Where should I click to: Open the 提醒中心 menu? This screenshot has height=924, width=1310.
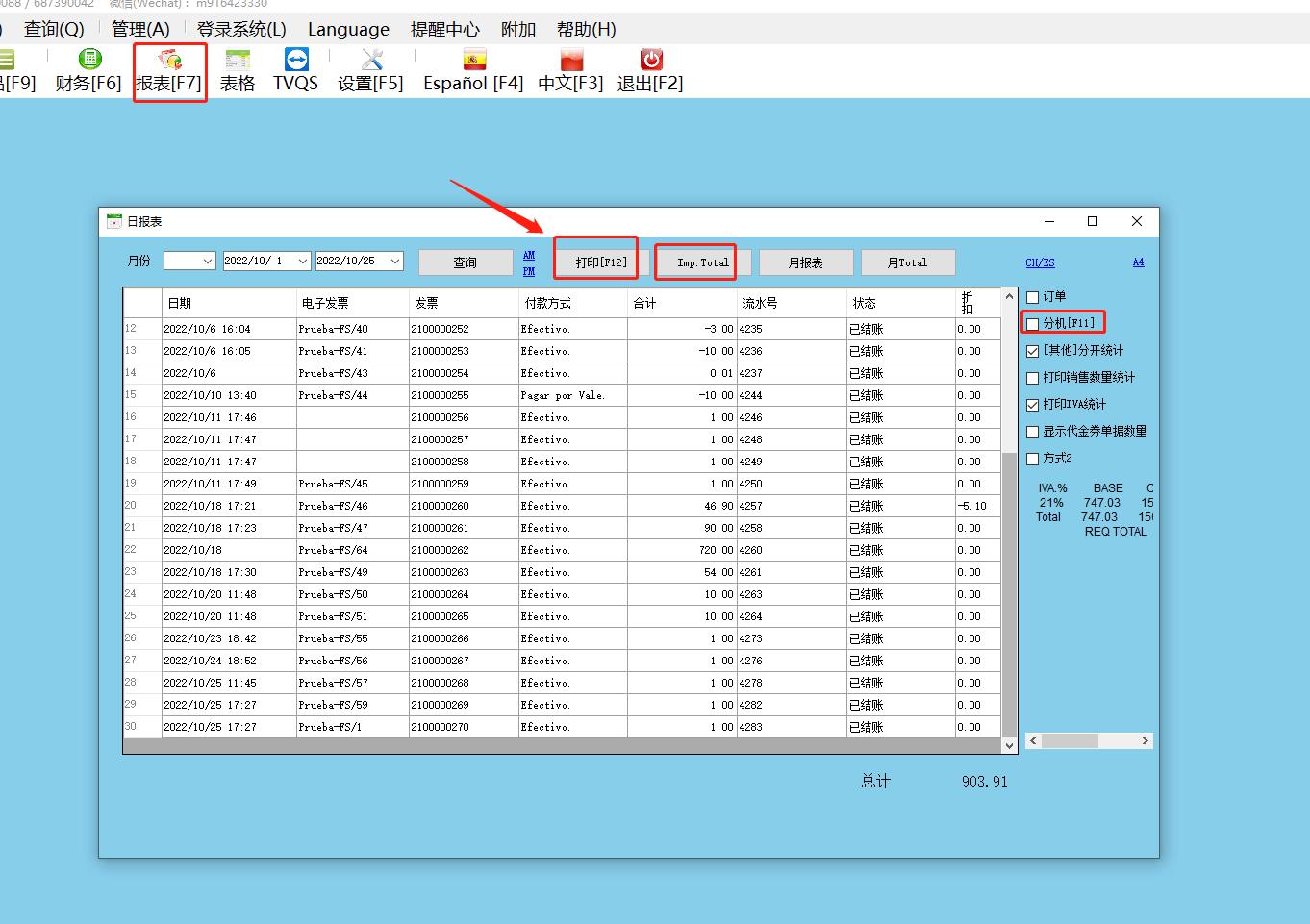444,29
